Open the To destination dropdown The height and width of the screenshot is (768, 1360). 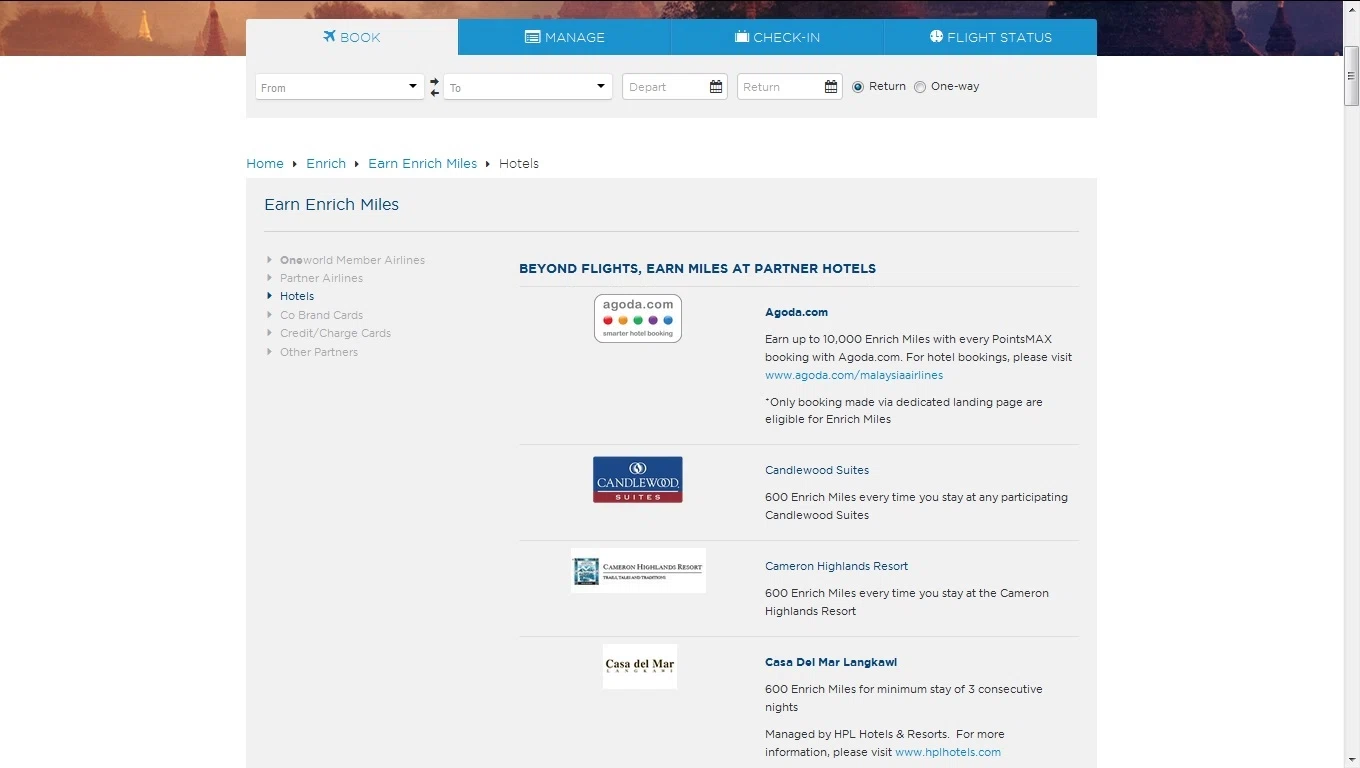pos(528,87)
